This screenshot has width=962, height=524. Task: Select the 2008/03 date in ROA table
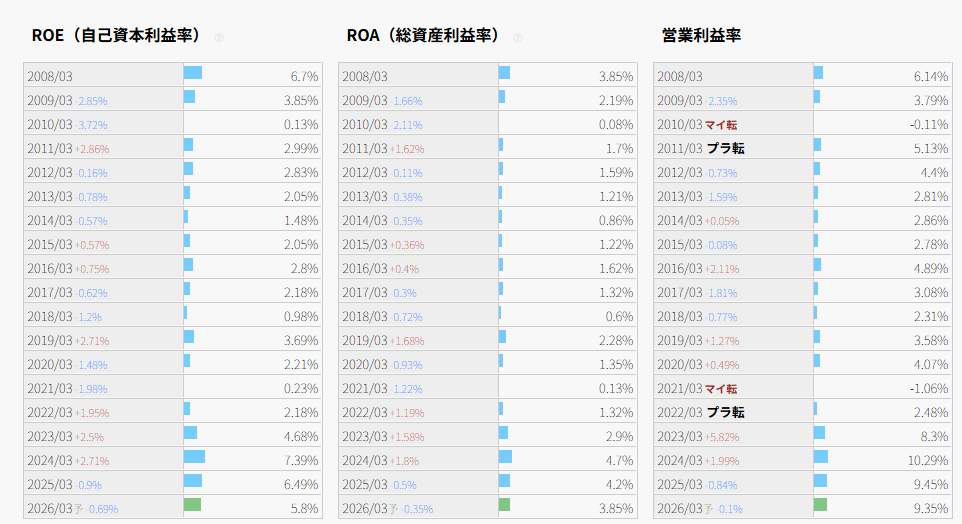tap(365, 77)
